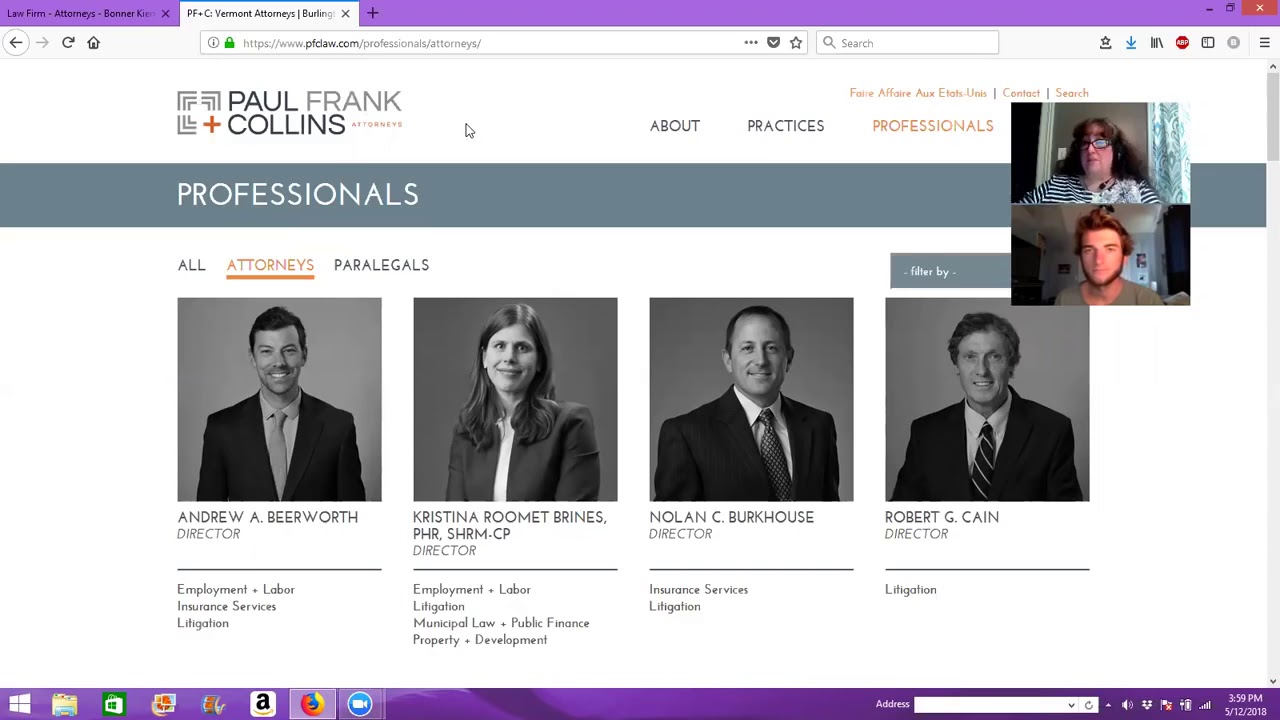Open the PROFESSIONALS navigation menu
The height and width of the screenshot is (720, 1280).
pos(933,126)
